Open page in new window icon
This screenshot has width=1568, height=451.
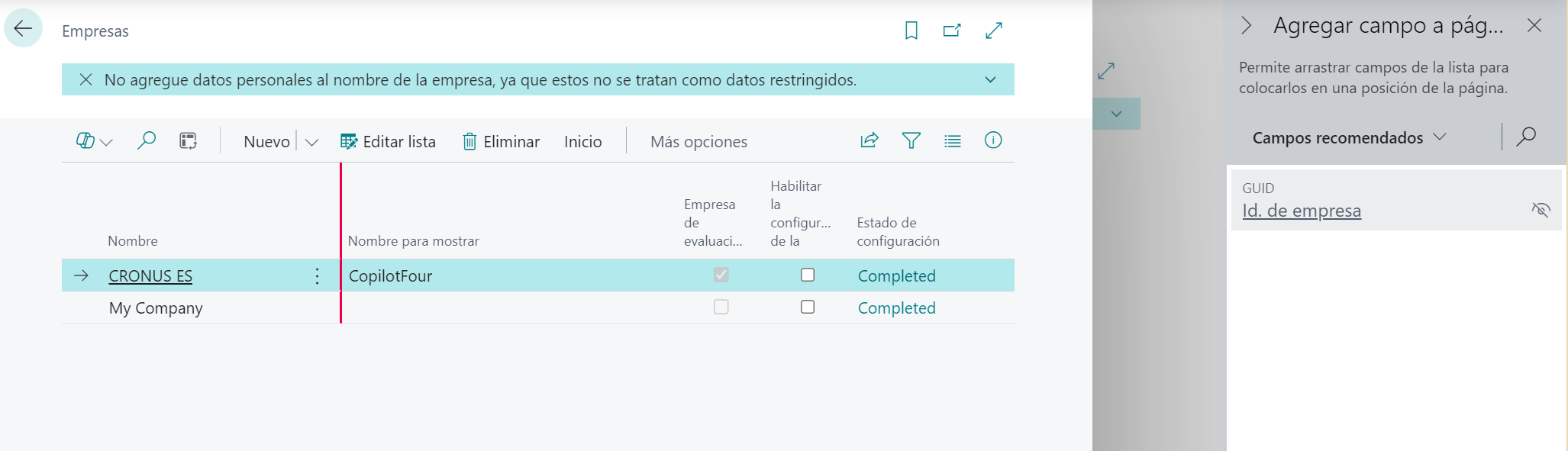click(951, 31)
